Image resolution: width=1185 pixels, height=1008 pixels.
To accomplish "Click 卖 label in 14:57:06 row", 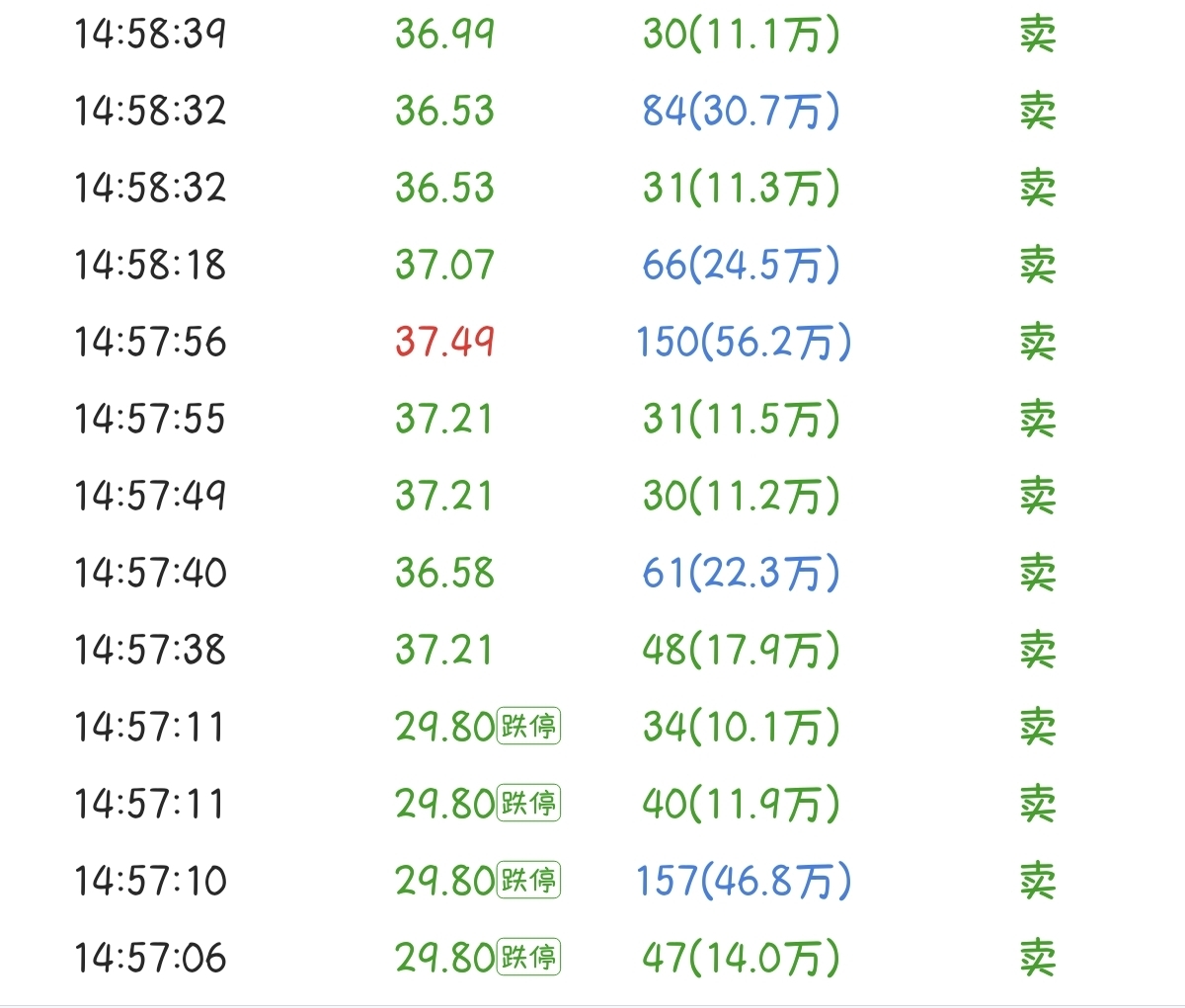I will point(1038,958).
